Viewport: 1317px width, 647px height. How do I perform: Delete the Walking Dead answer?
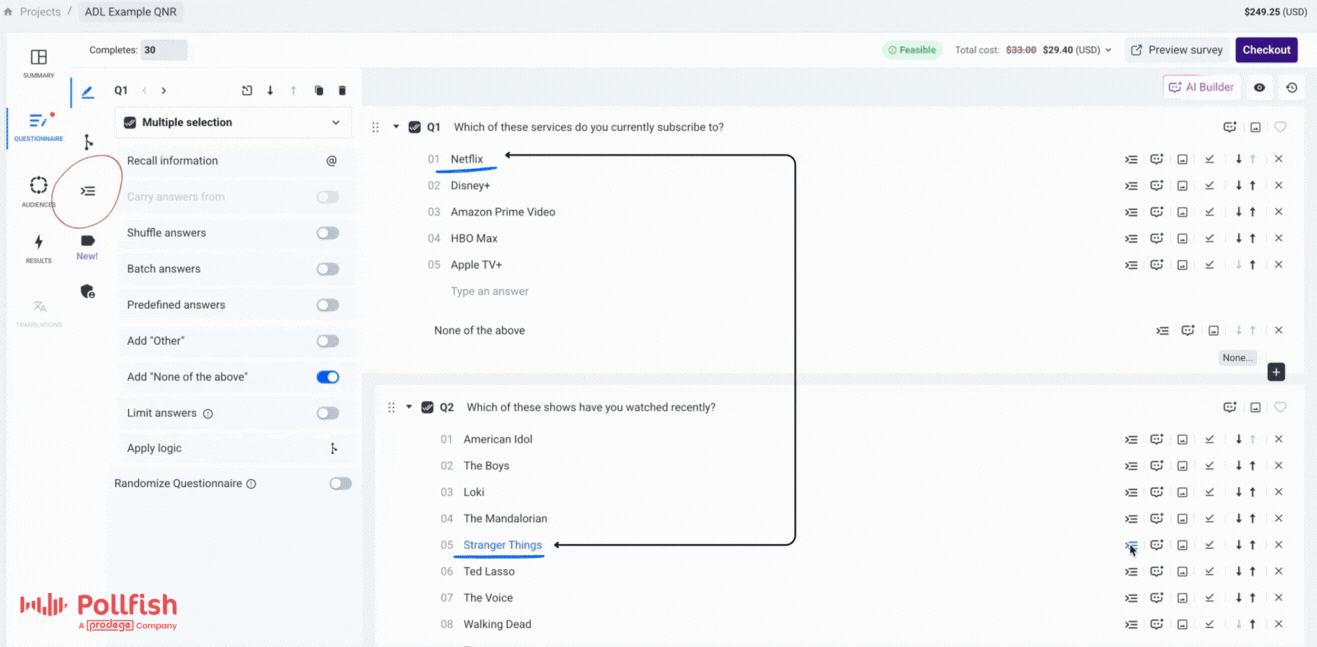tap(1278, 624)
